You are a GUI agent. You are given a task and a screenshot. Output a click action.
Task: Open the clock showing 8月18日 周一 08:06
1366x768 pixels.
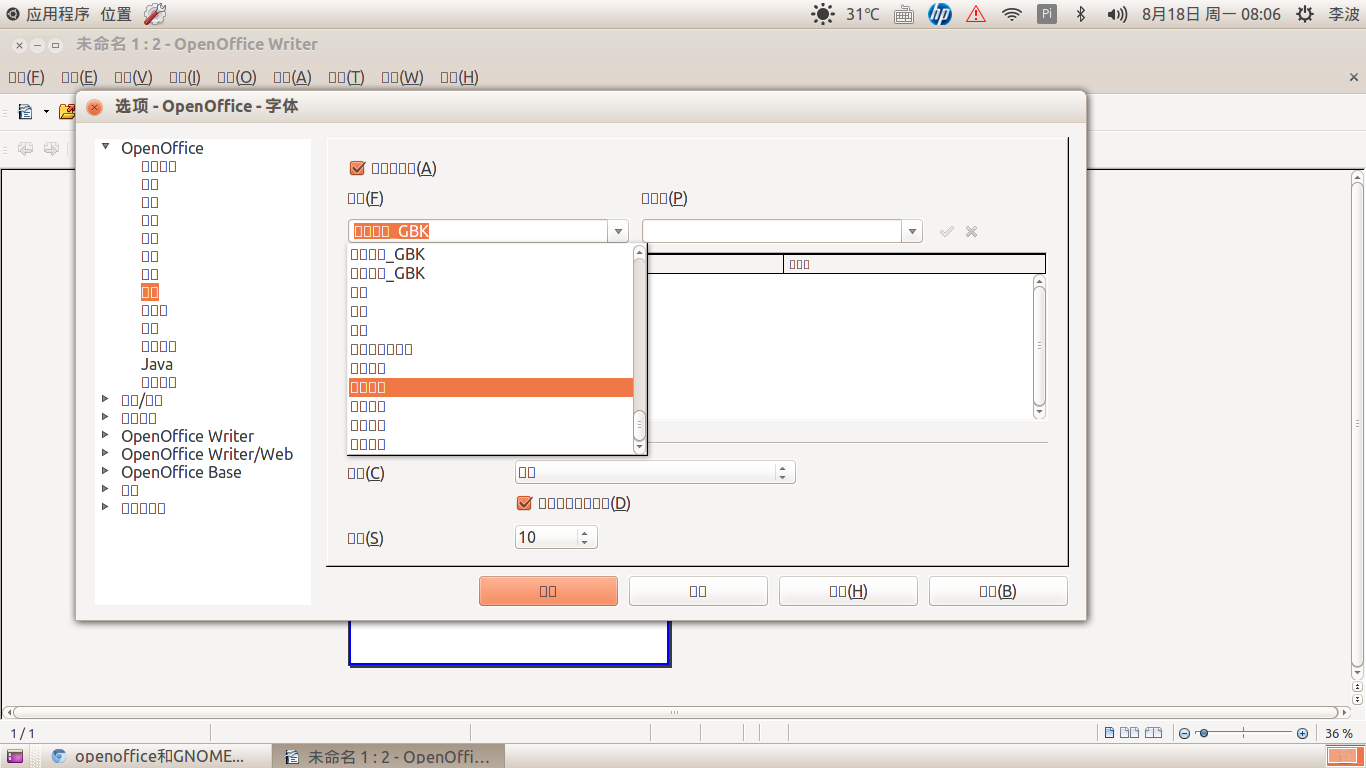tap(1211, 14)
